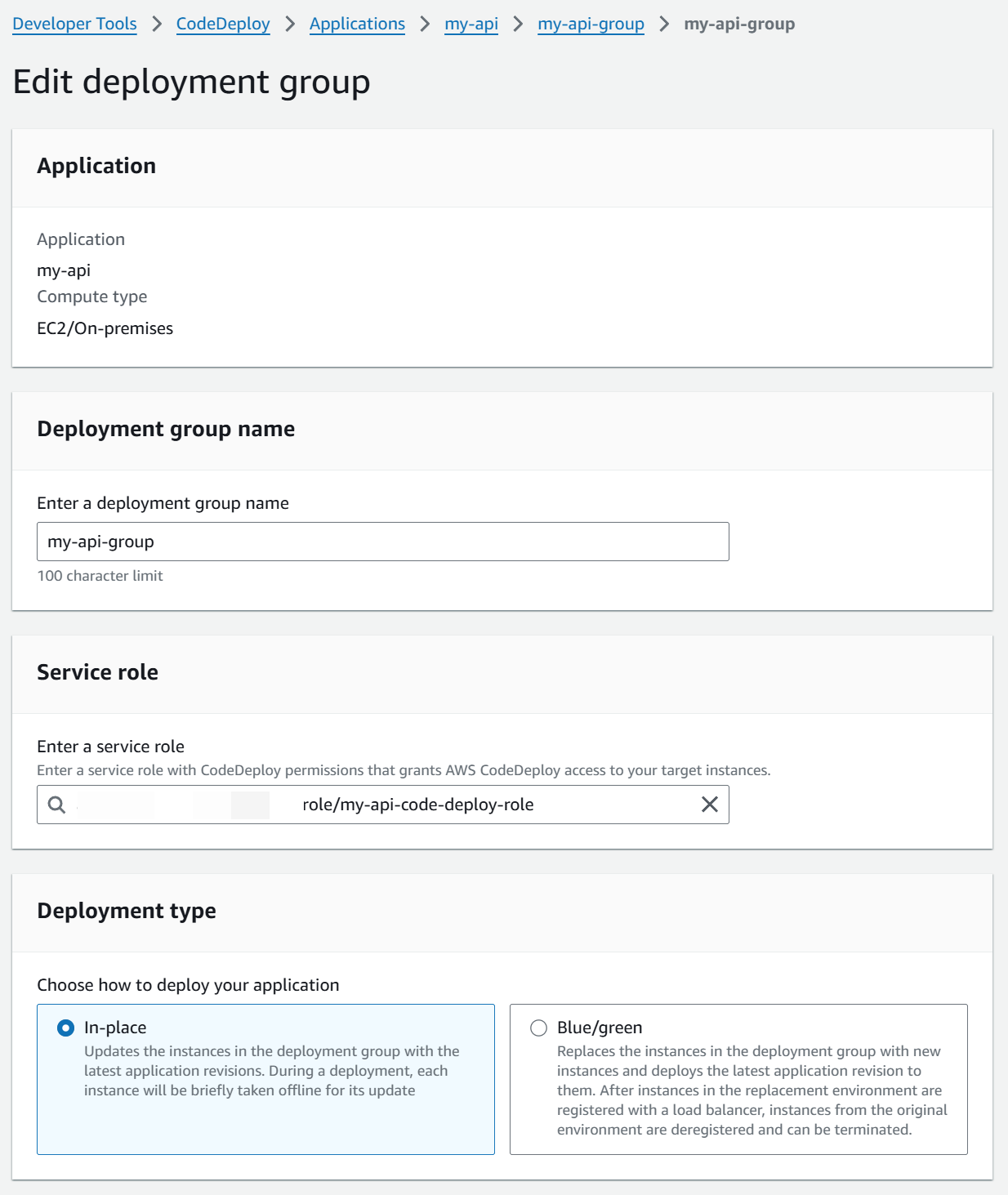Click the Deployment type section header
Viewport: 1008px width, 1195px height.
tap(127, 910)
